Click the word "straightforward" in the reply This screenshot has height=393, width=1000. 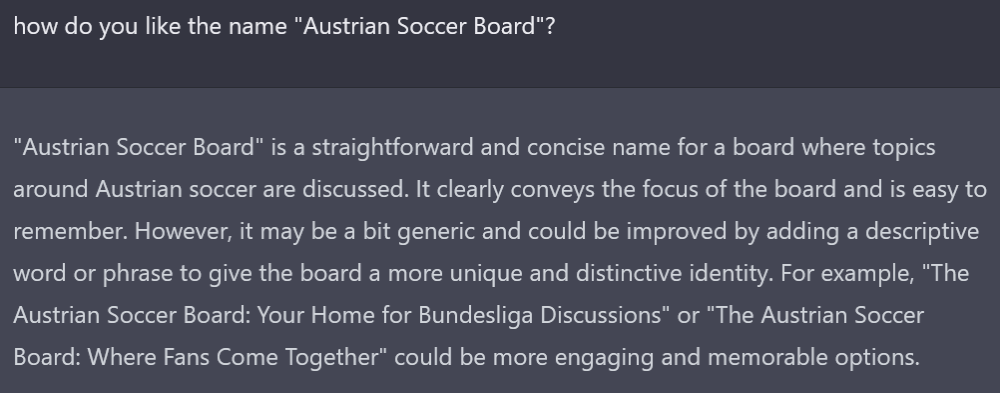(392, 147)
